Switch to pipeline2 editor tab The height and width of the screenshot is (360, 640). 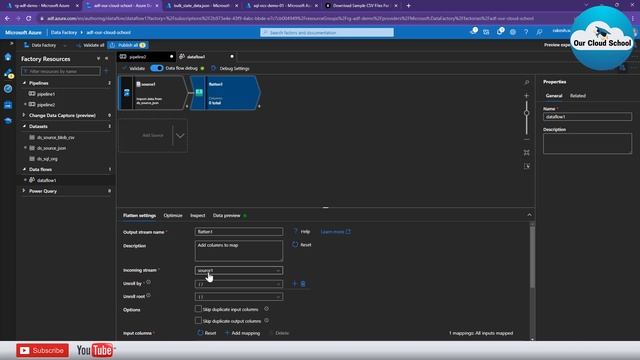click(x=146, y=57)
